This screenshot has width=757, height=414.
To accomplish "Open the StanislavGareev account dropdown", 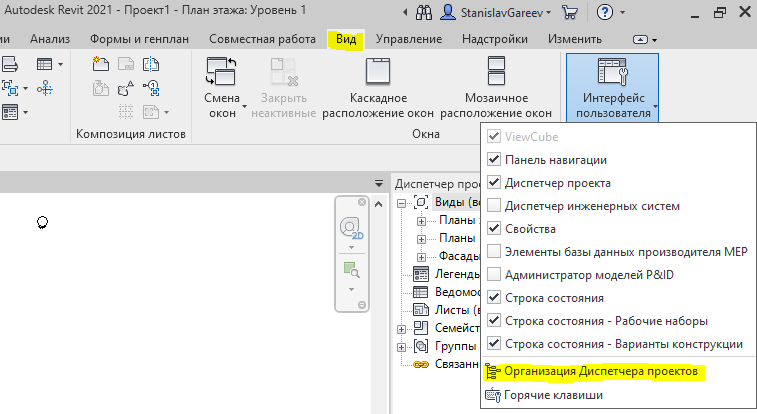I will tap(548, 13).
